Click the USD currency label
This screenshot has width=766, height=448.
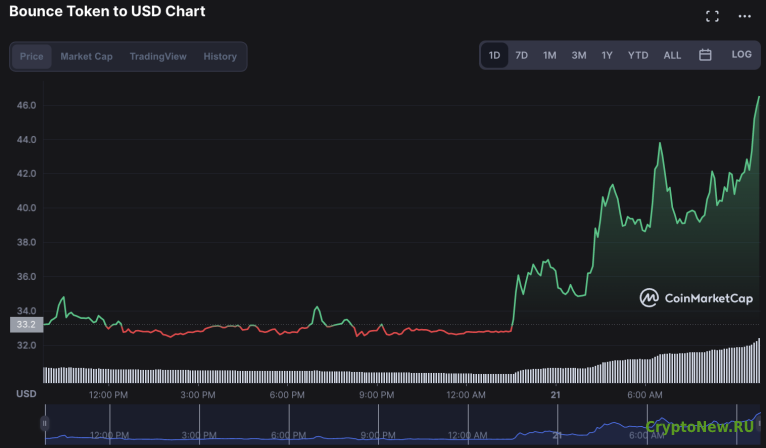tap(26, 394)
